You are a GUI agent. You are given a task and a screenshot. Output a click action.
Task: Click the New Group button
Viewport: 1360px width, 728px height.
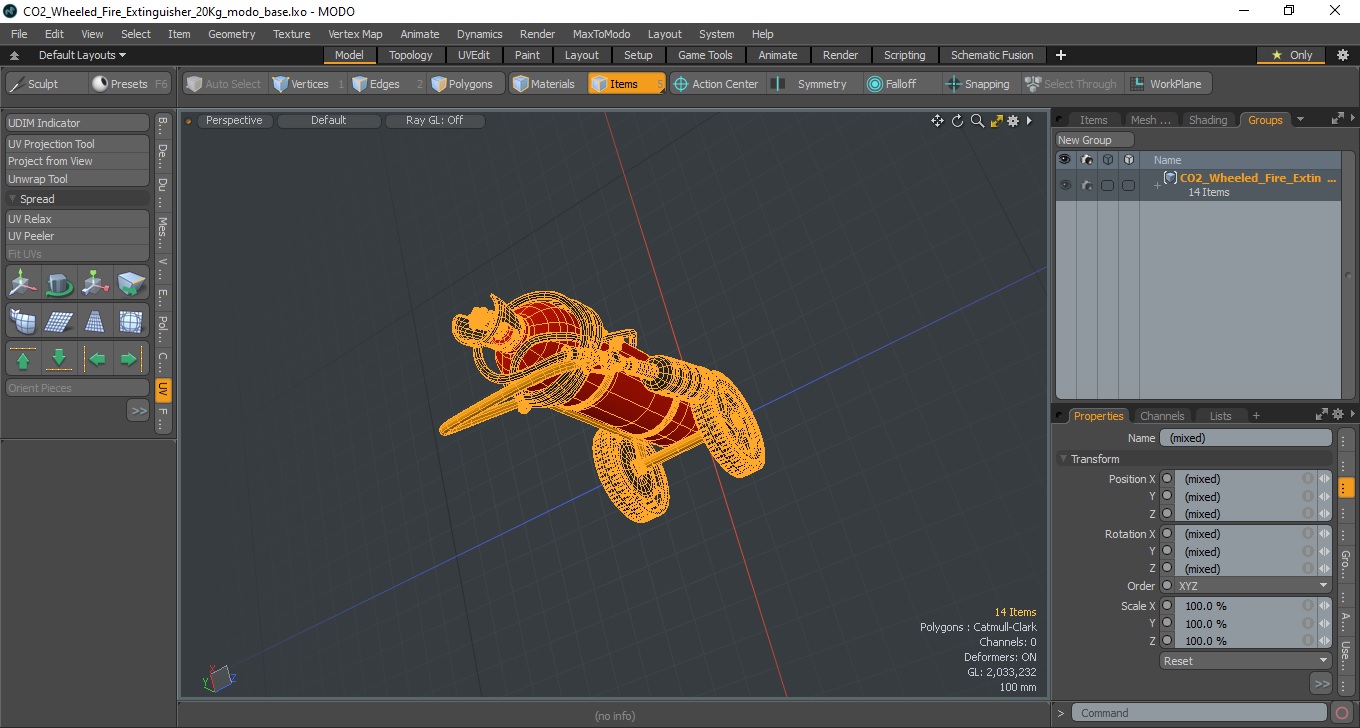[1095, 140]
